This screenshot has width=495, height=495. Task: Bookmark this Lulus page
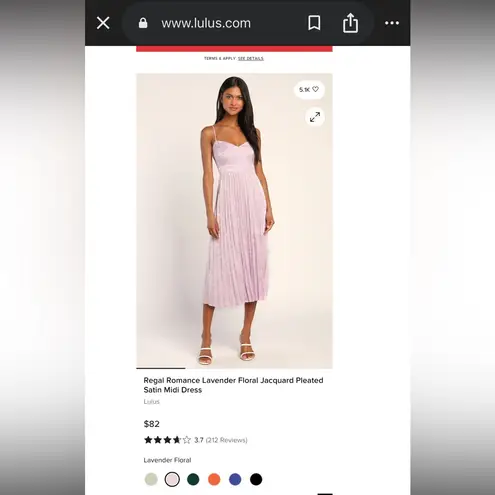click(x=314, y=23)
